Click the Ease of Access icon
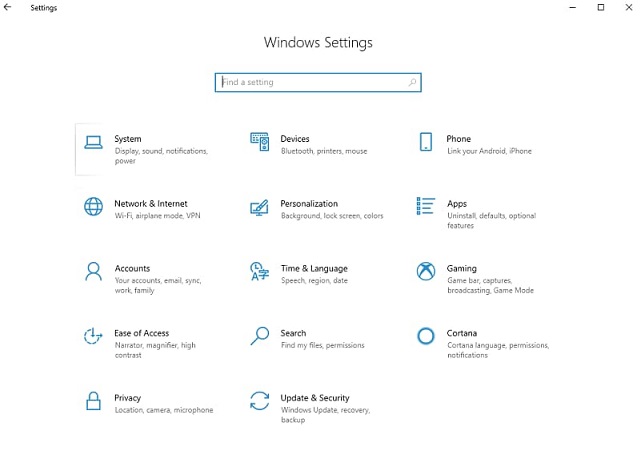Screen dimensions: 640x455 pyautogui.click(x=93, y=336)
